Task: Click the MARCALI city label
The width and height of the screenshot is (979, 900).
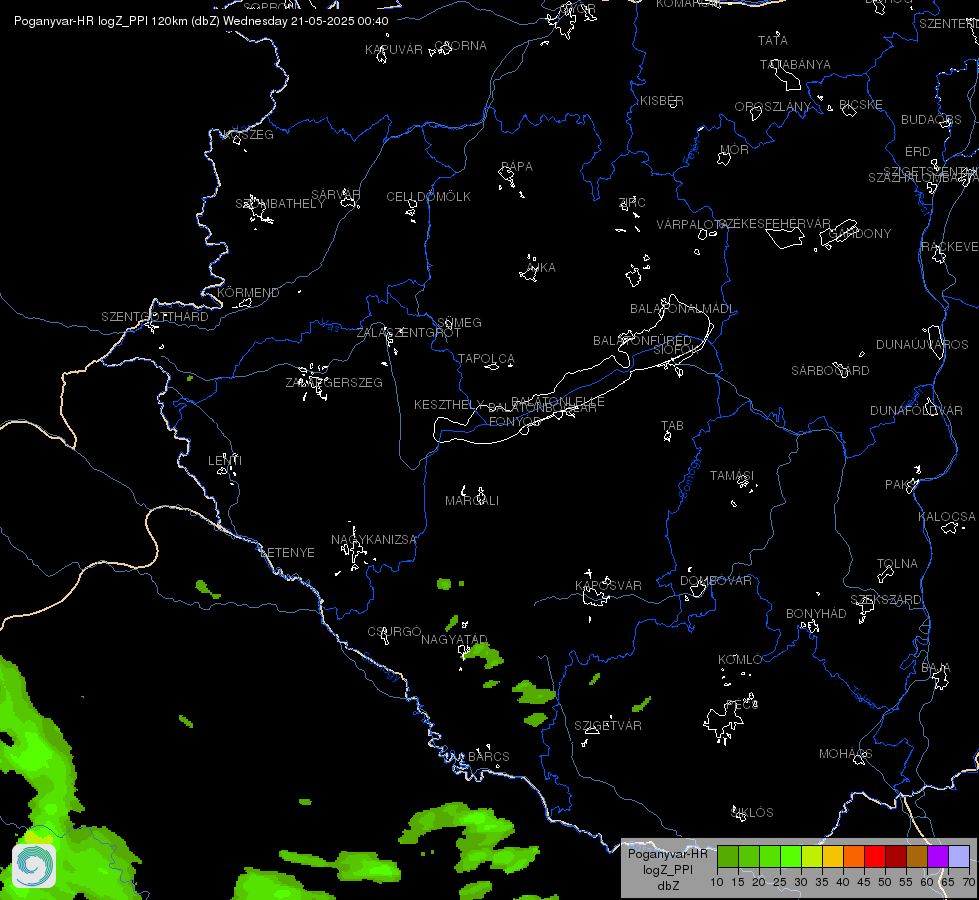Action: [472, 501]
